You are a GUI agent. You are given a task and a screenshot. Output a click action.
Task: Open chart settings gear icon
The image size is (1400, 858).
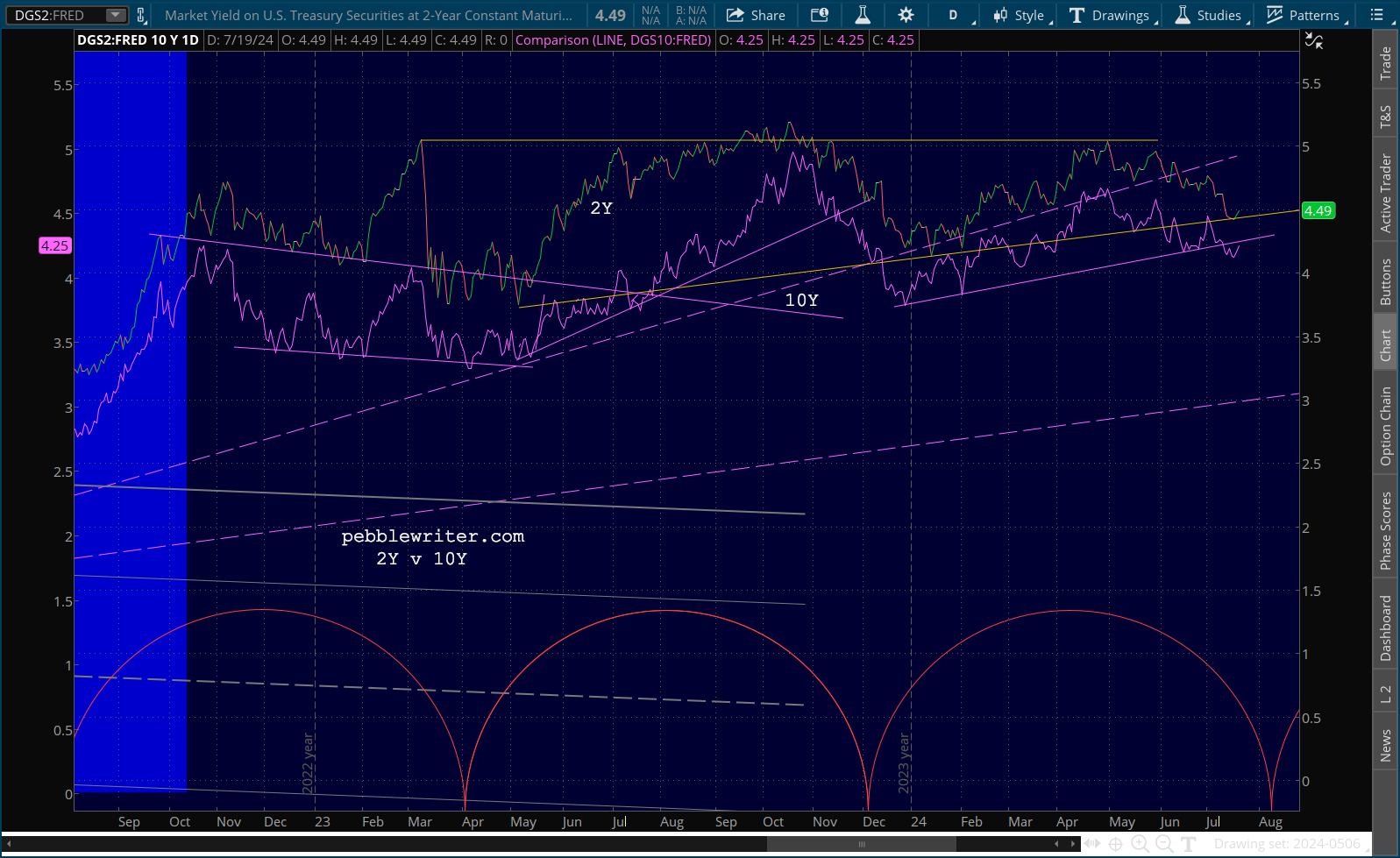[906, 15]
